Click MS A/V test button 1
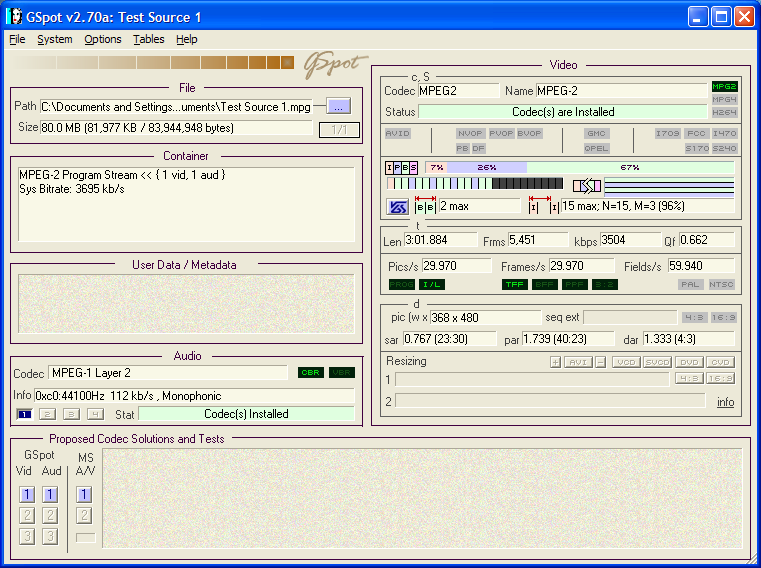 (84, 495)
